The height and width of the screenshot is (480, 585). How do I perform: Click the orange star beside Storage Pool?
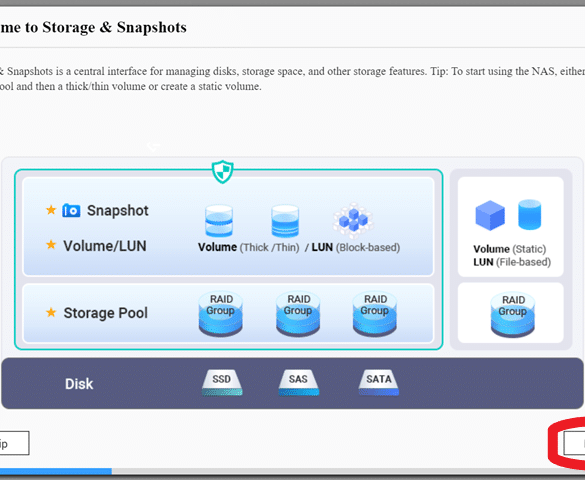coord(51,312)
